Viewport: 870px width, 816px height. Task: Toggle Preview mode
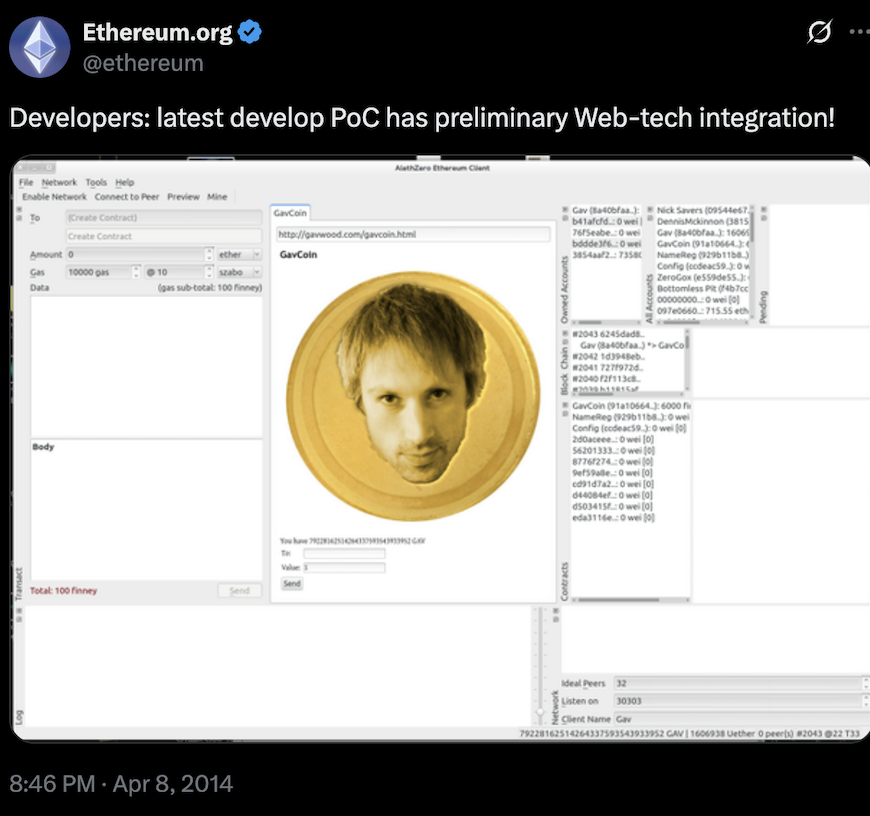pyautogui.click(x=183, y=197)
